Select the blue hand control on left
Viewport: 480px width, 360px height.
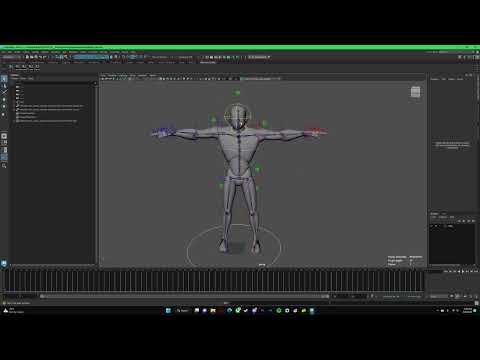tap(163, 132)
